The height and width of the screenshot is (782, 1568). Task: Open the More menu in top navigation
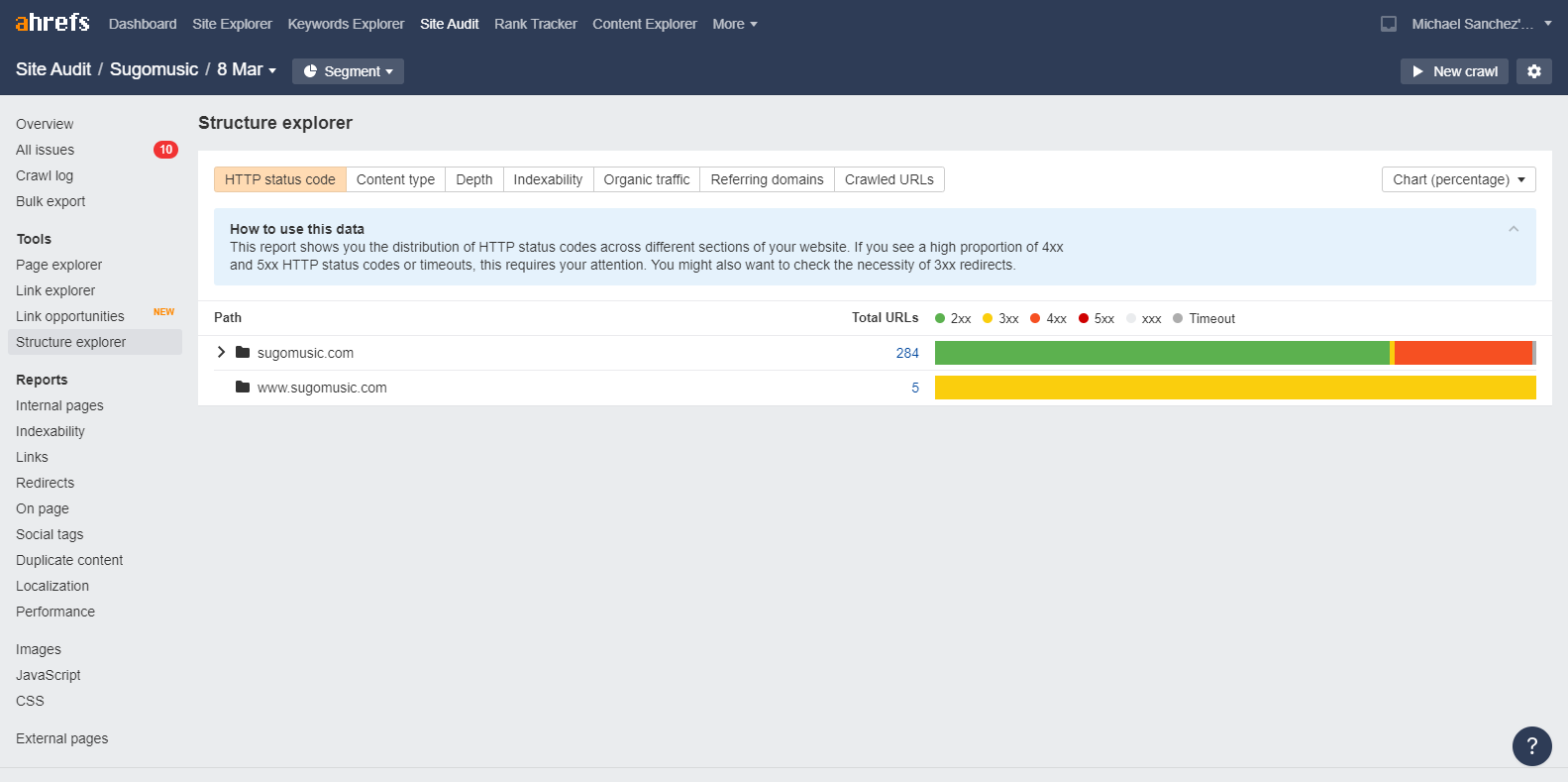[735, 24]
